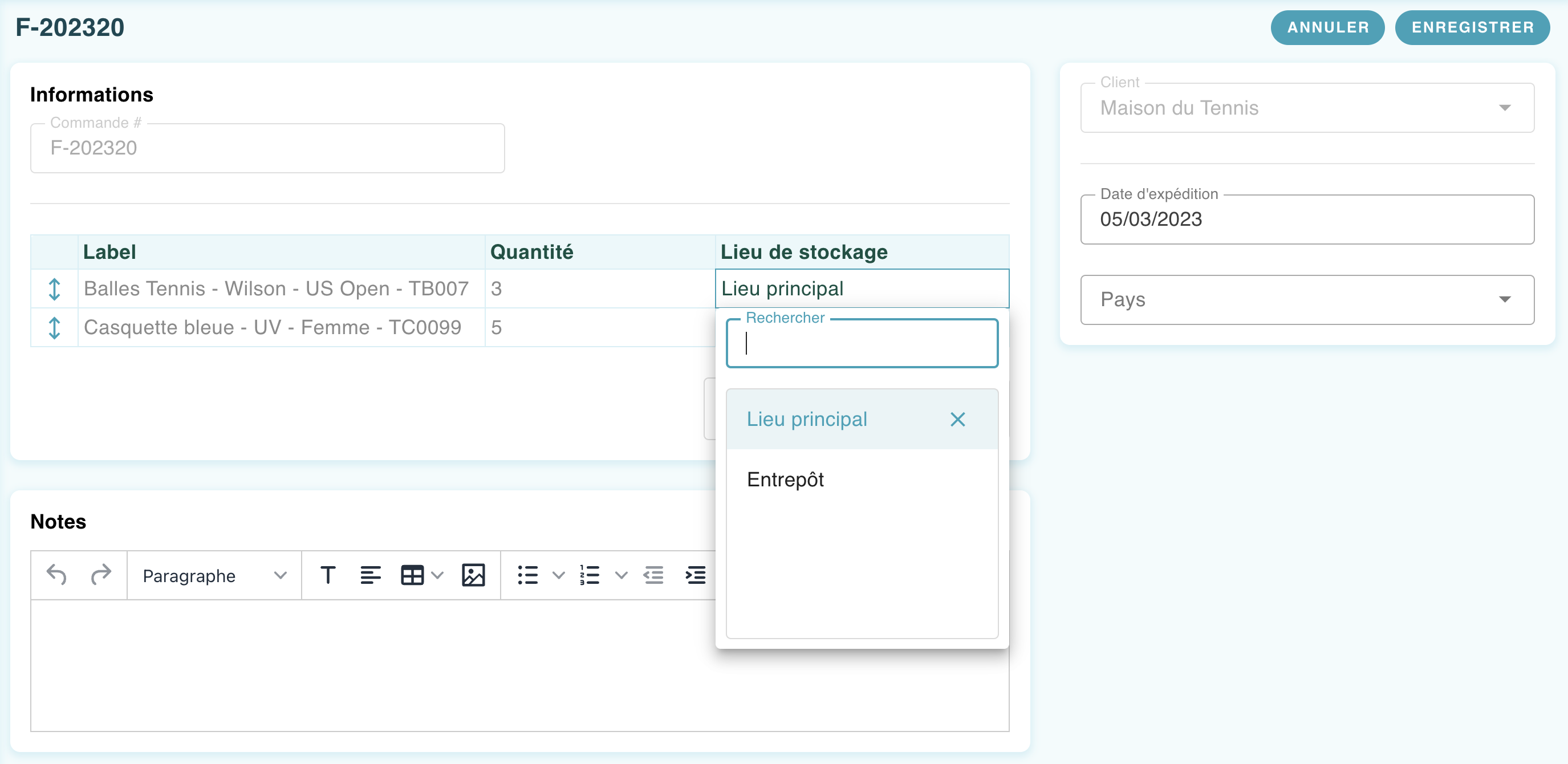Toggle the bulleted list icon
Image resolution: width=1568 pixels, height=764 pixels.
527,575
